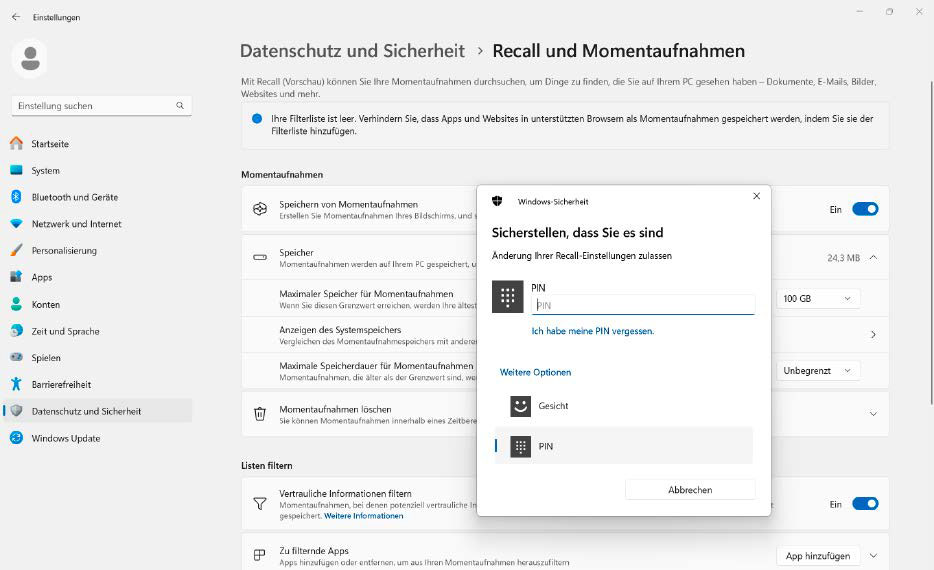934x570 pixels.
Task: Expand the Zu filternde Apps chevron
Action: [873, 556]
